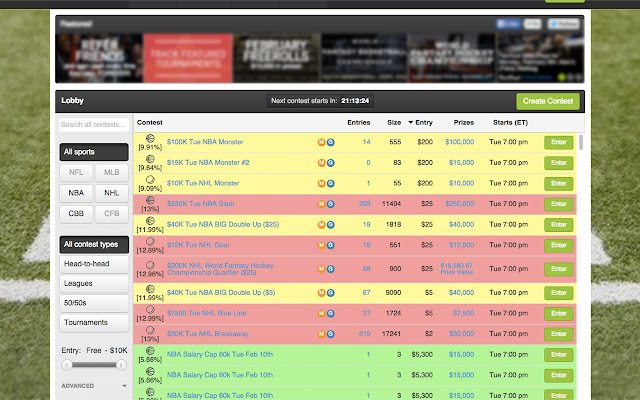Click the G icon on $10K Tue NHL Monster
Viewport: 640px width, 400px height.
[331, 183]
